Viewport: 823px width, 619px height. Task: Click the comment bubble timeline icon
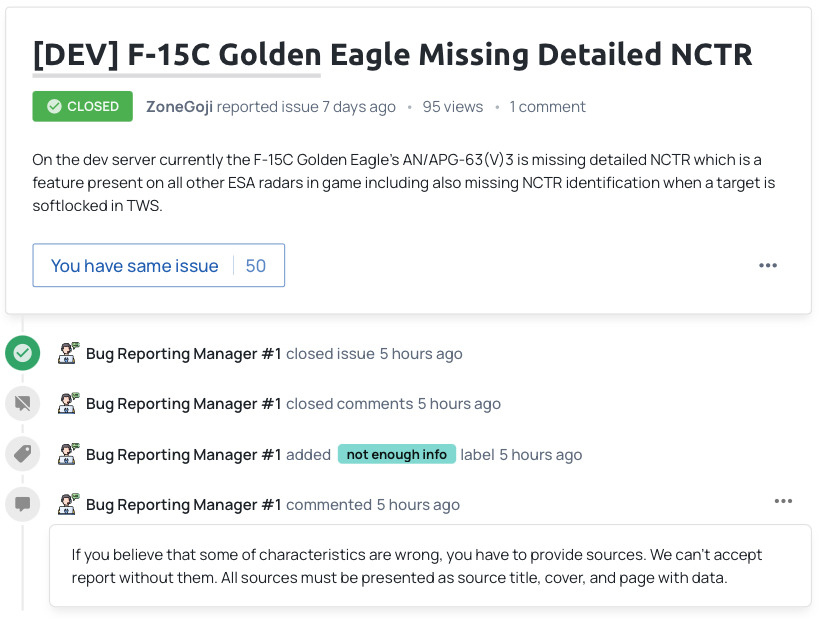[22, 504]
